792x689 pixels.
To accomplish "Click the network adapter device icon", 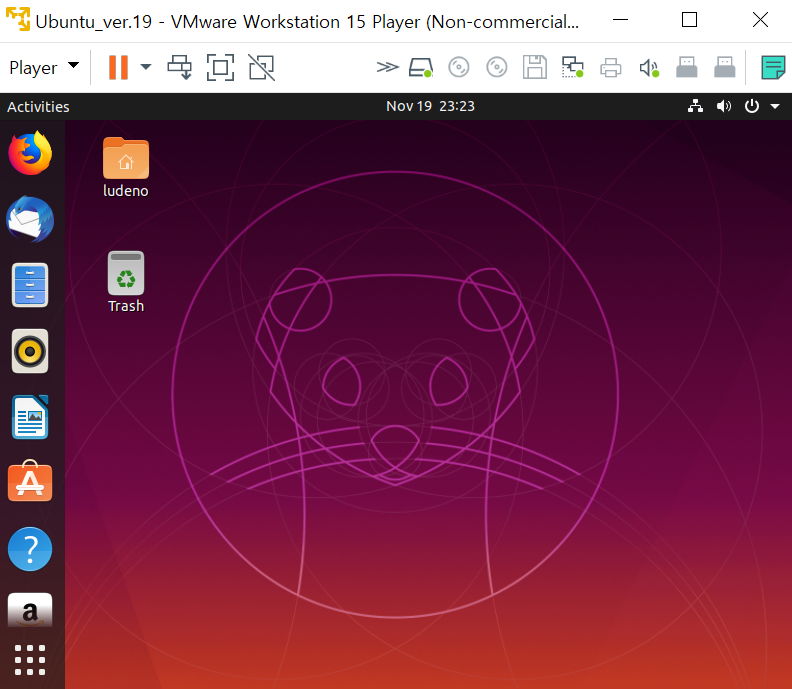I will click(573, 67).
